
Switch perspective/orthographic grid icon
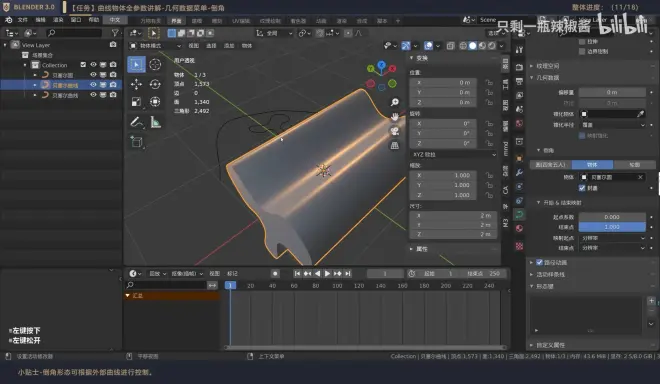(394, 146)
